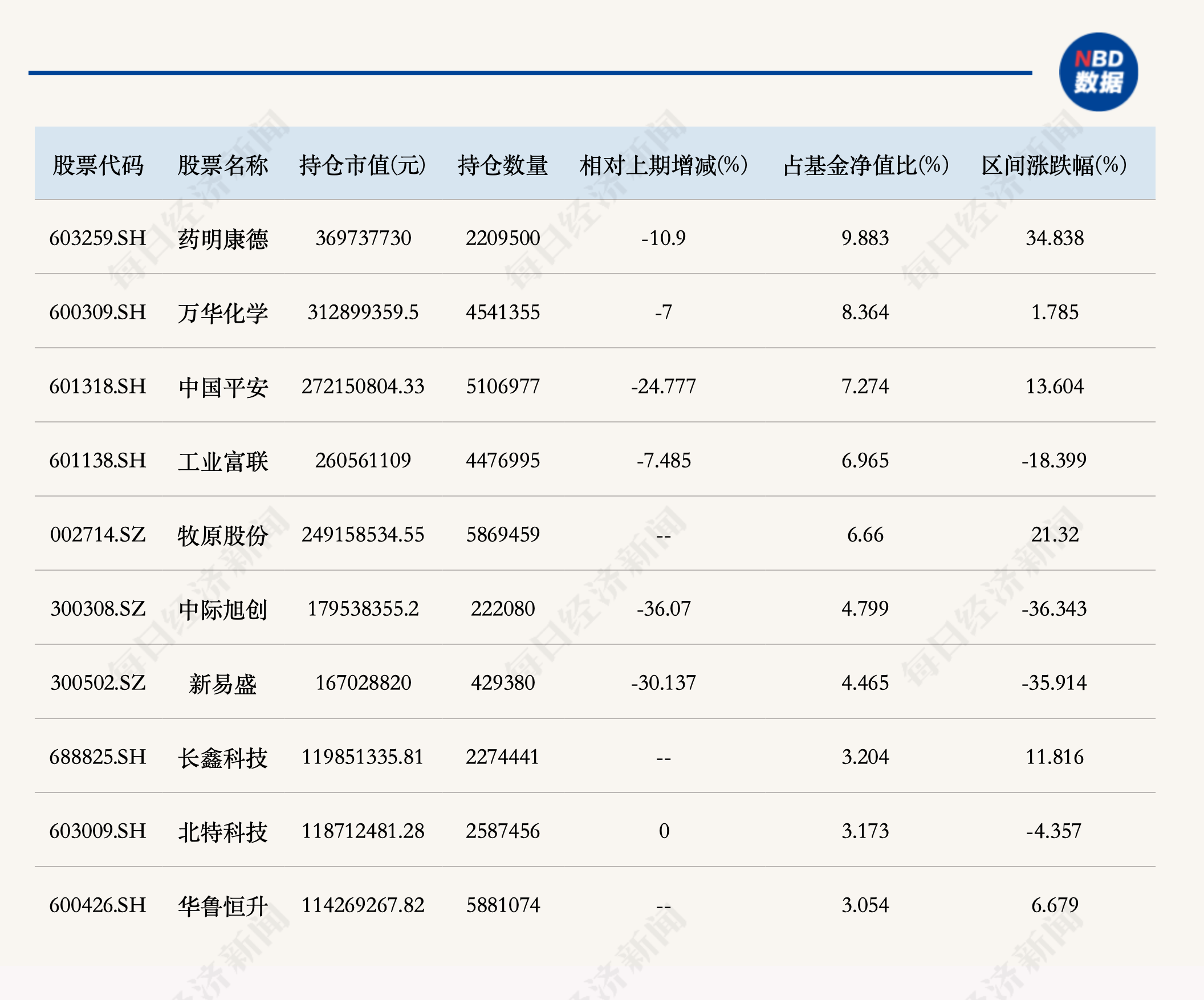1204x1000 pixels.
Task: Select the net value ratio 9.883
Action: tap(865, 238)
